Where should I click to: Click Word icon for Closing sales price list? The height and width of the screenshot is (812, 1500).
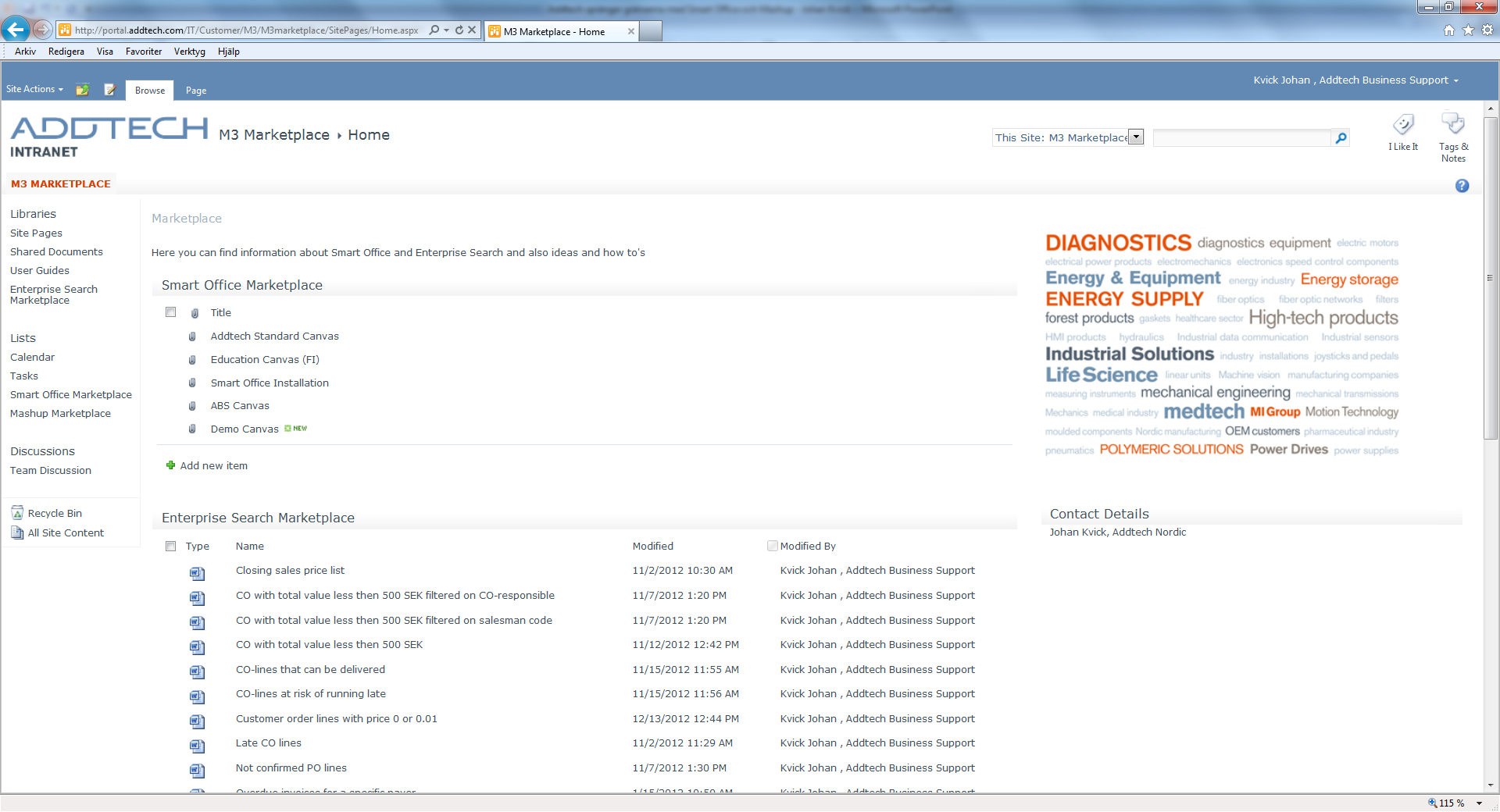point(197,574)
